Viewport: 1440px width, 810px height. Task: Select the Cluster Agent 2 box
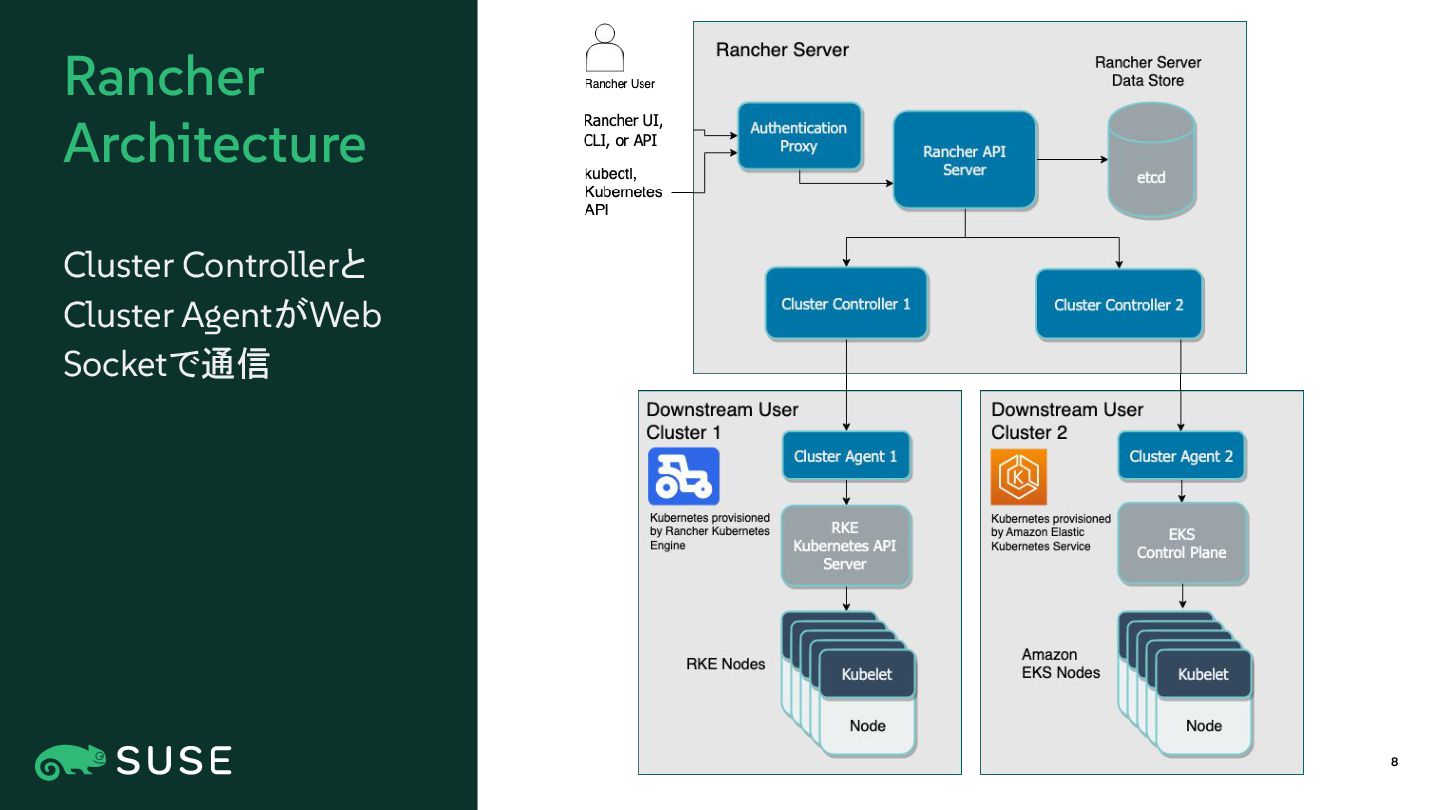pos(1181,456)
